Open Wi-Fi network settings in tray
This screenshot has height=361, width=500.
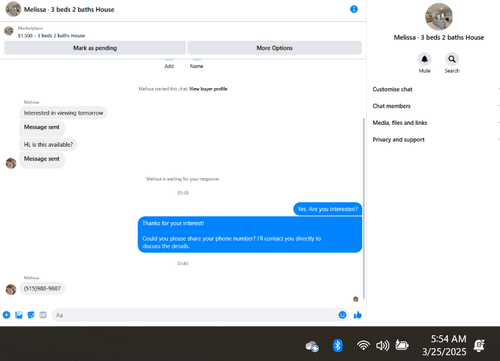pos(363,345)
